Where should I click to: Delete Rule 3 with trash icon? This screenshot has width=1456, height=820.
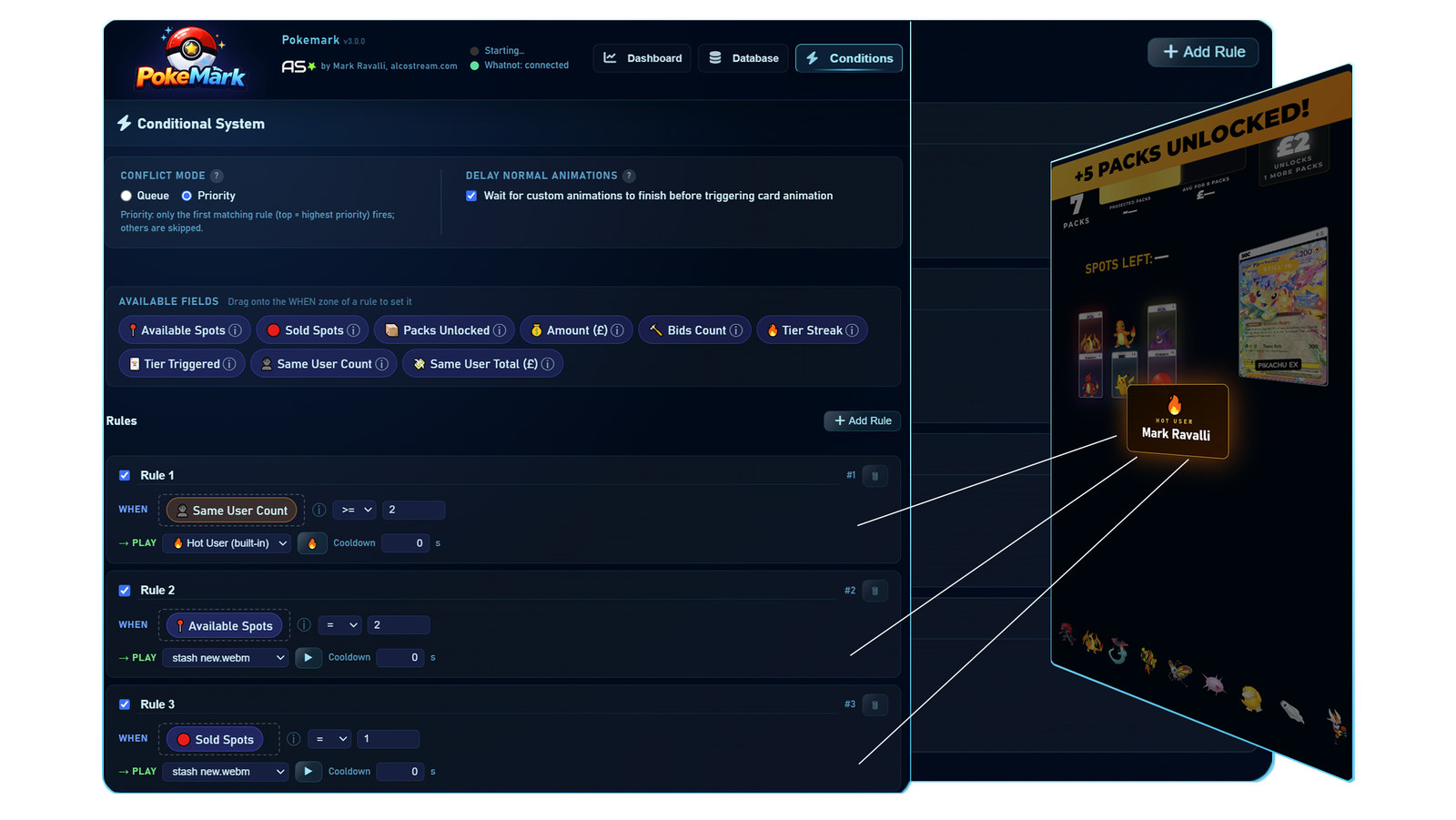pyautogui.click(x=875, y=704)
